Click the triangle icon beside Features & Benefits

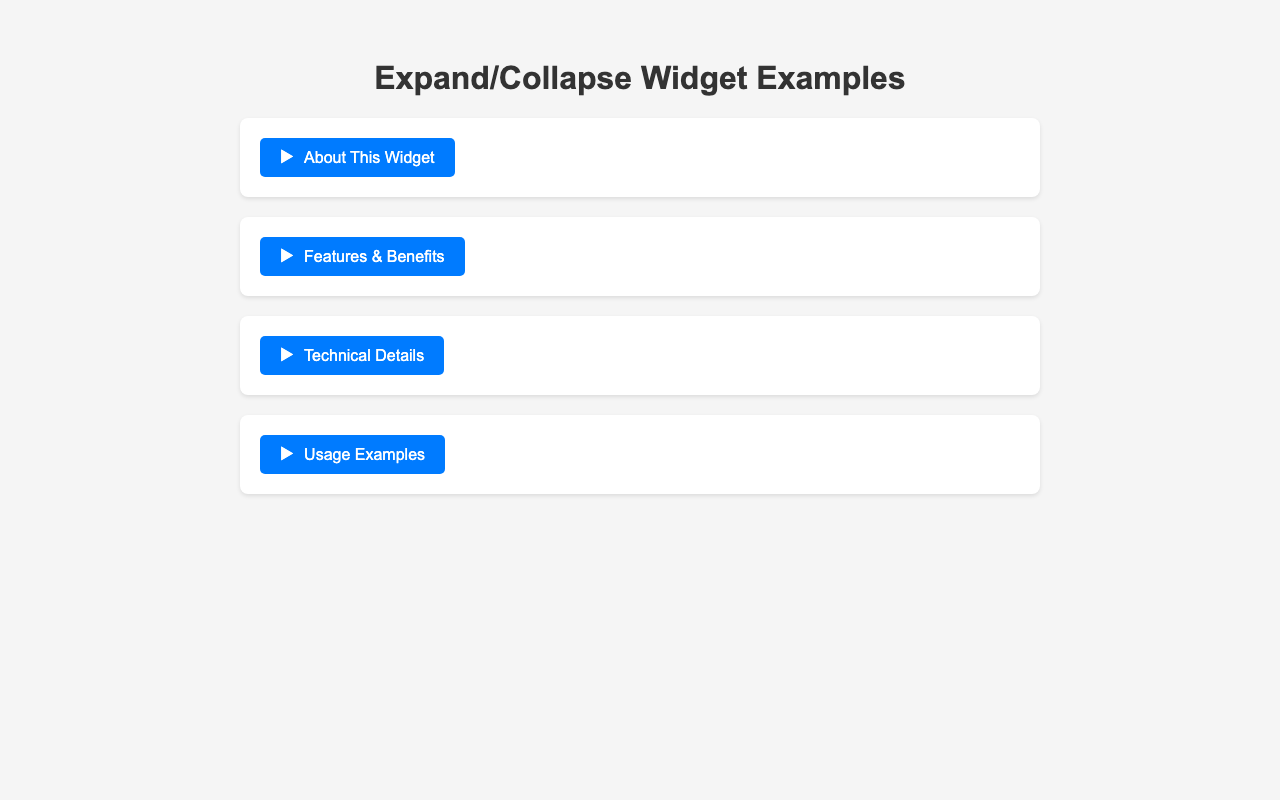pyautogui.click(x=287, y=256)
